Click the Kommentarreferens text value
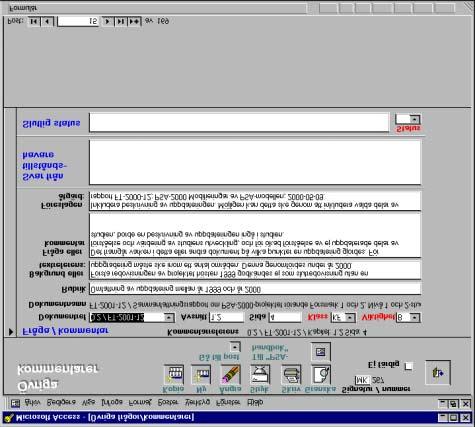This screenshot has height=427, width=475. tap(307, 332)
